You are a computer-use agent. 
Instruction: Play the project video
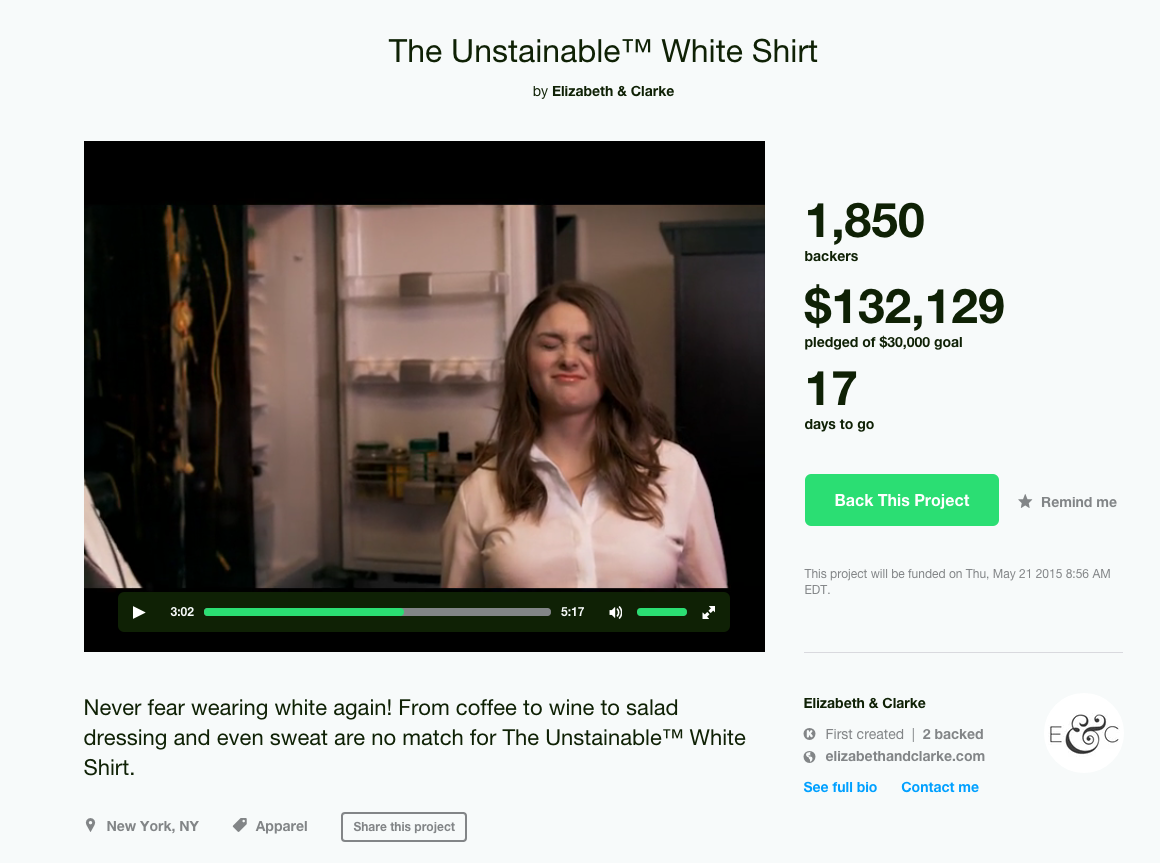point(138,612)
